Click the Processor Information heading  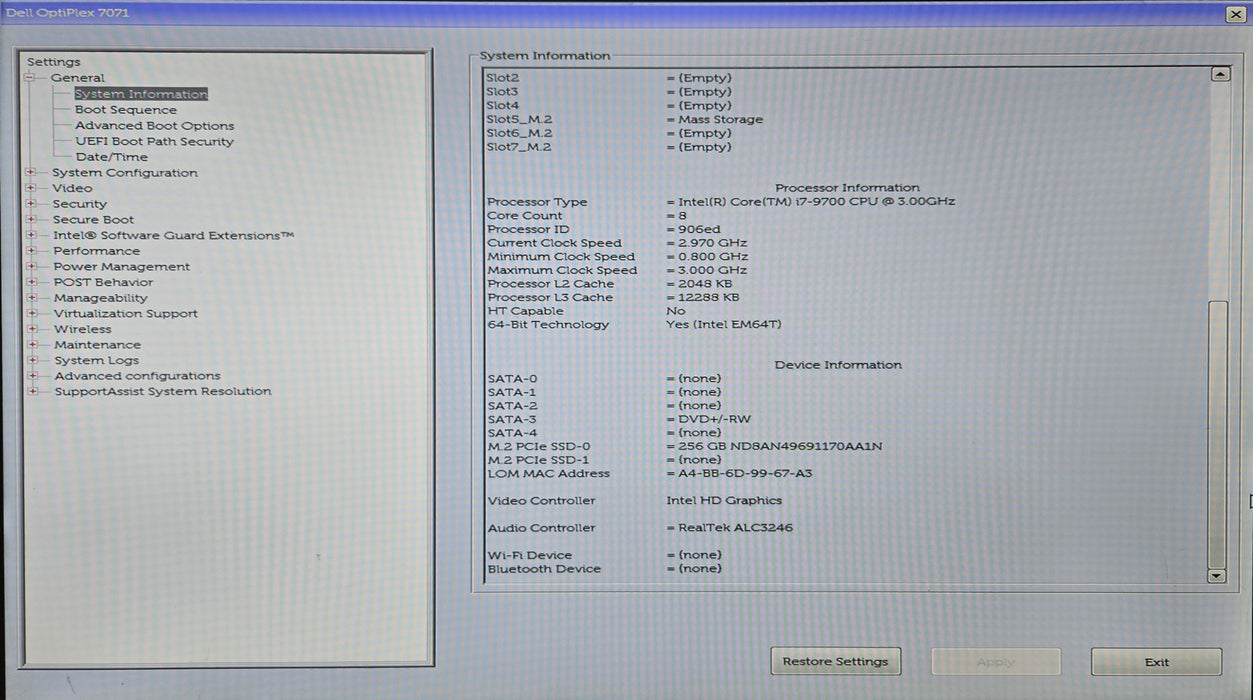[x=847, y=188]
